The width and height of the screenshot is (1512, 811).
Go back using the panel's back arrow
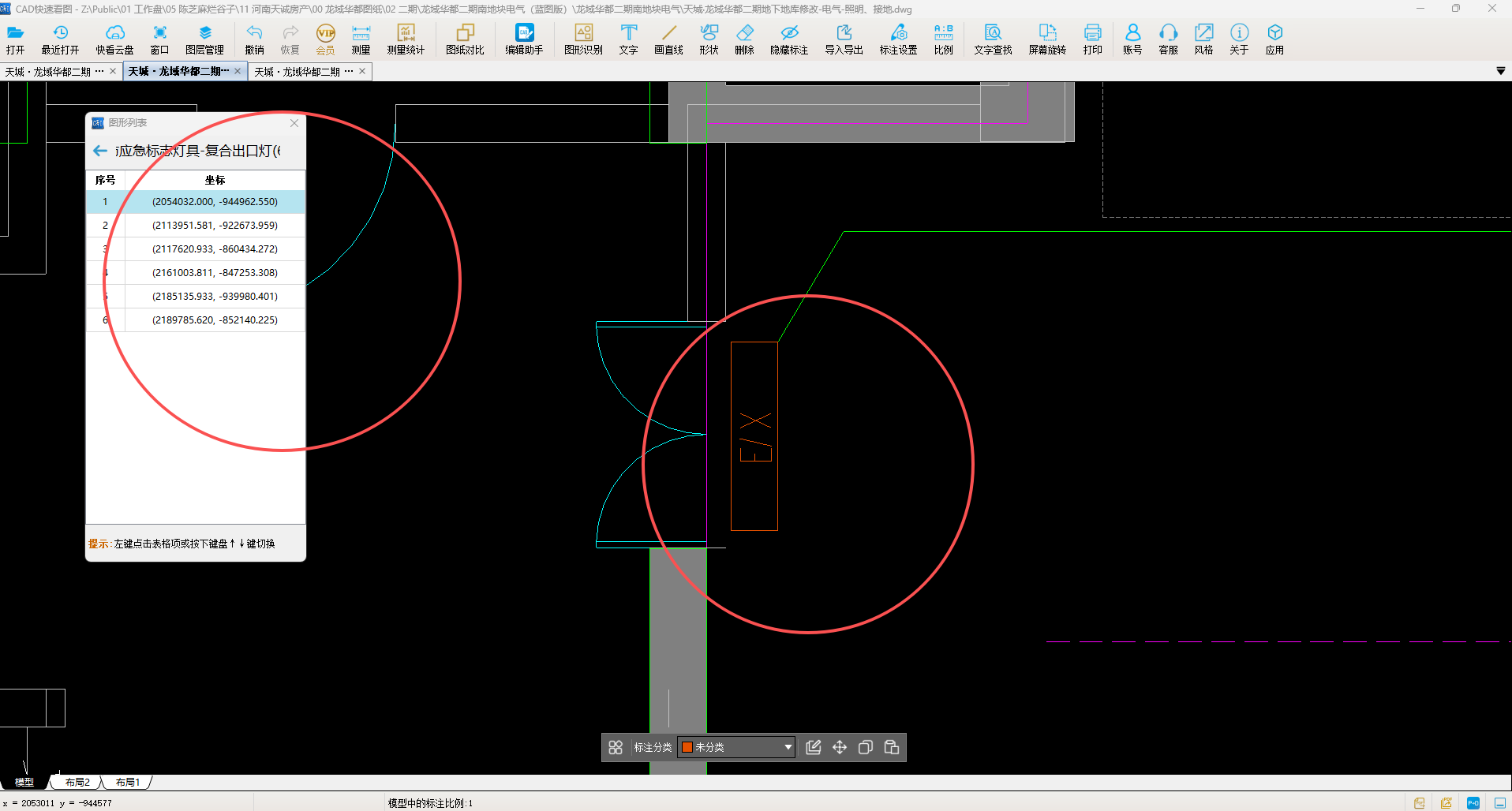100,151
